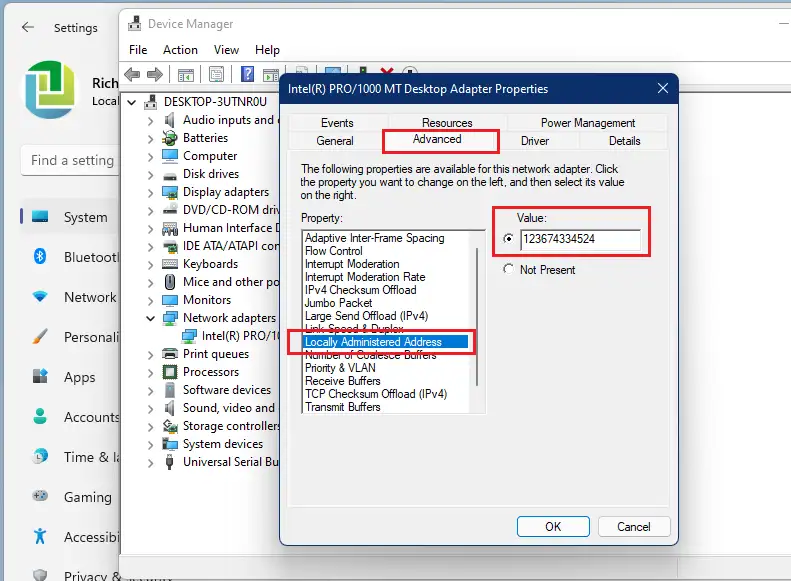Expand the Batteries node
The width and height of the screenshot is (791, 581).
click(150, 139)
